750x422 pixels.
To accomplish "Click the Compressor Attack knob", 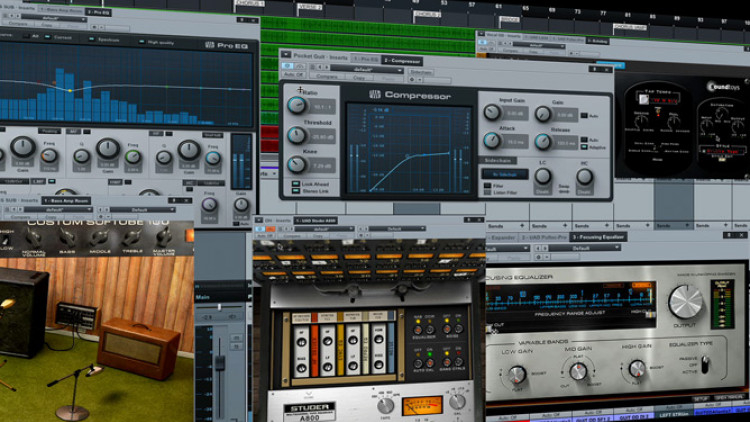I will click(492, 141).
